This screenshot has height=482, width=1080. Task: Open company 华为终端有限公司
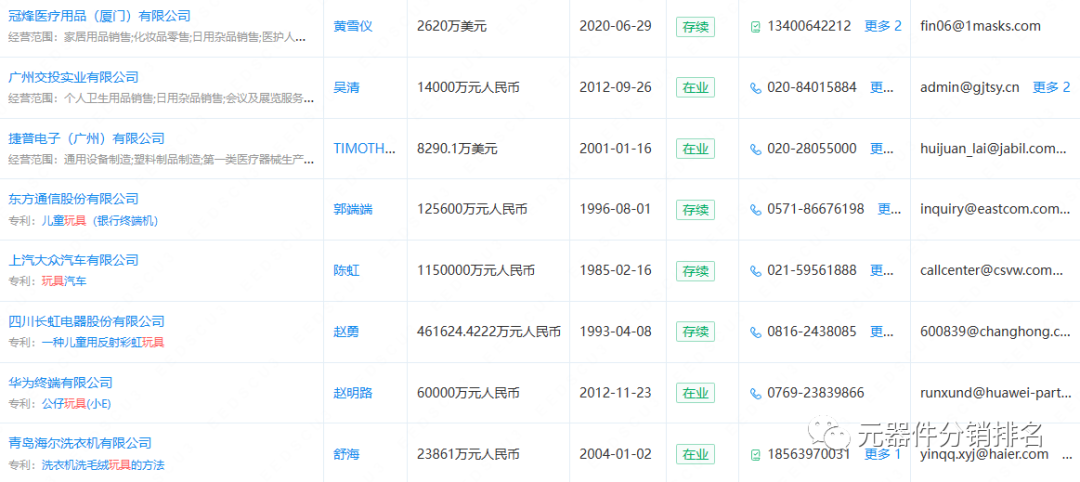point(60,383)
